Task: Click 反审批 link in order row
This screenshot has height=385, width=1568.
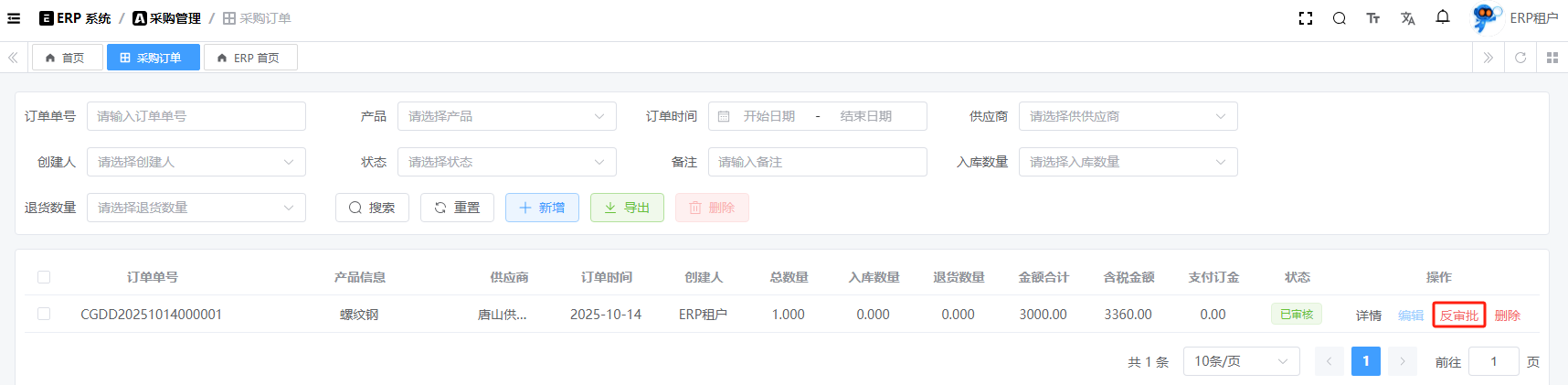Action: (x=1458, y=315)
